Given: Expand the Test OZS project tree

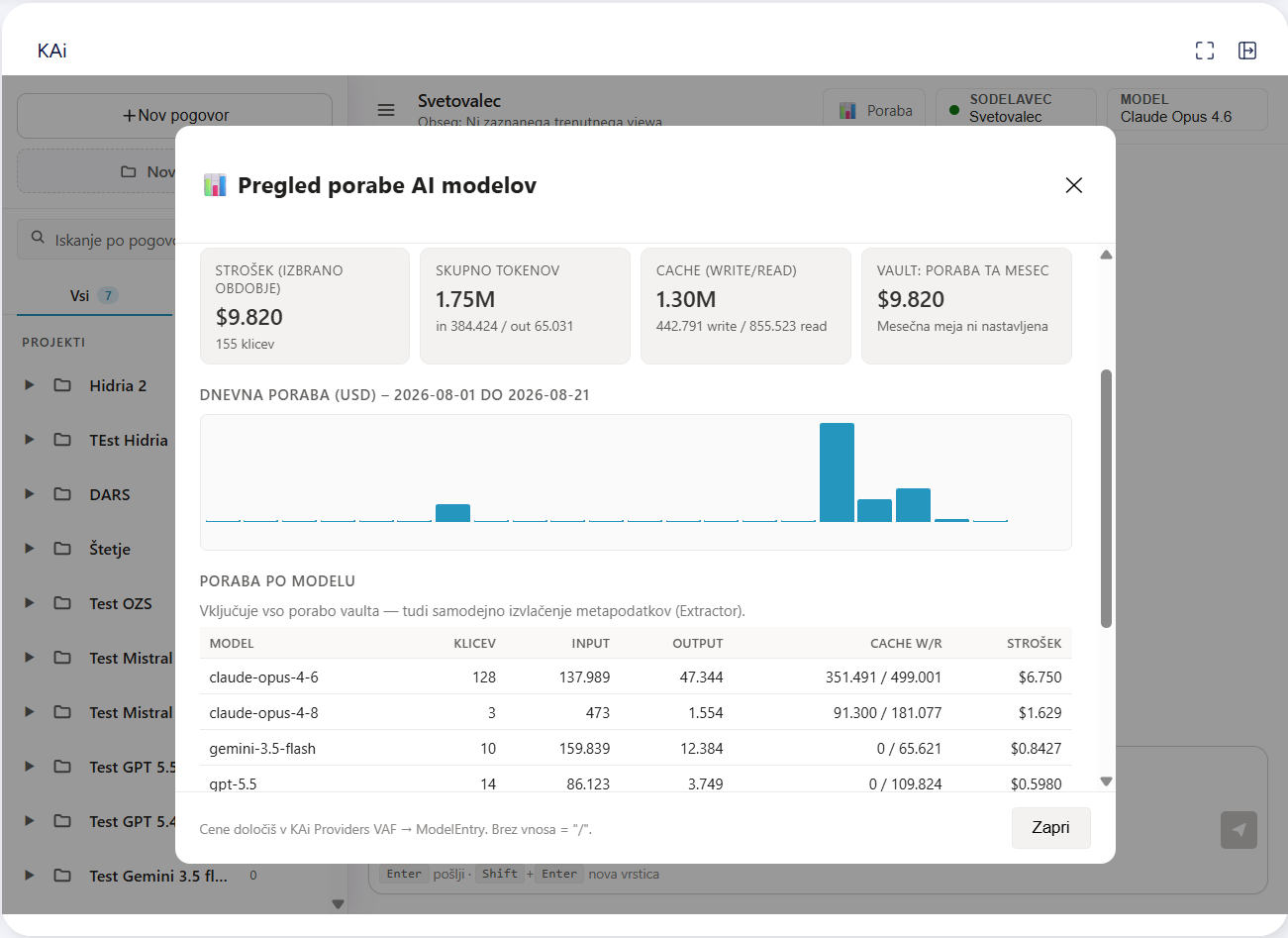Looking at the screenshot, I should (x=30, y=603).
